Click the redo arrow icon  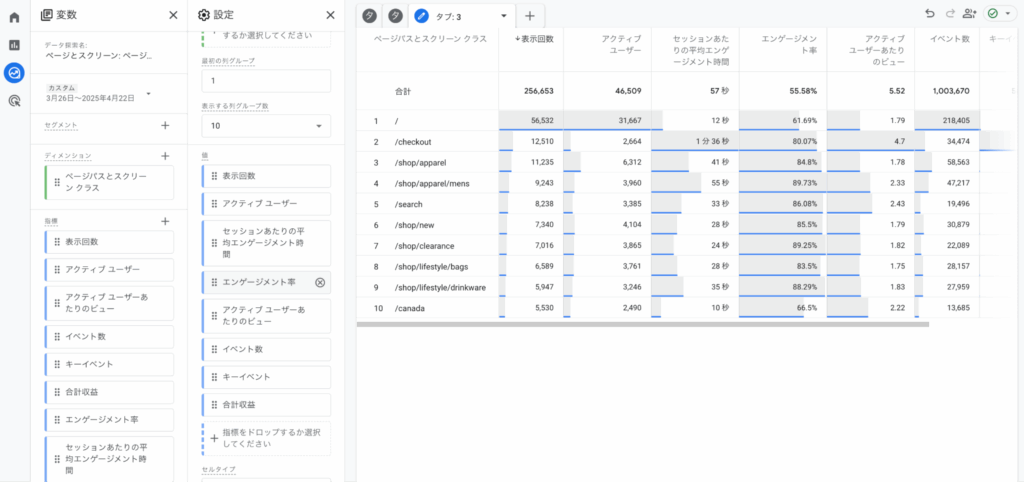click(950, 14)
